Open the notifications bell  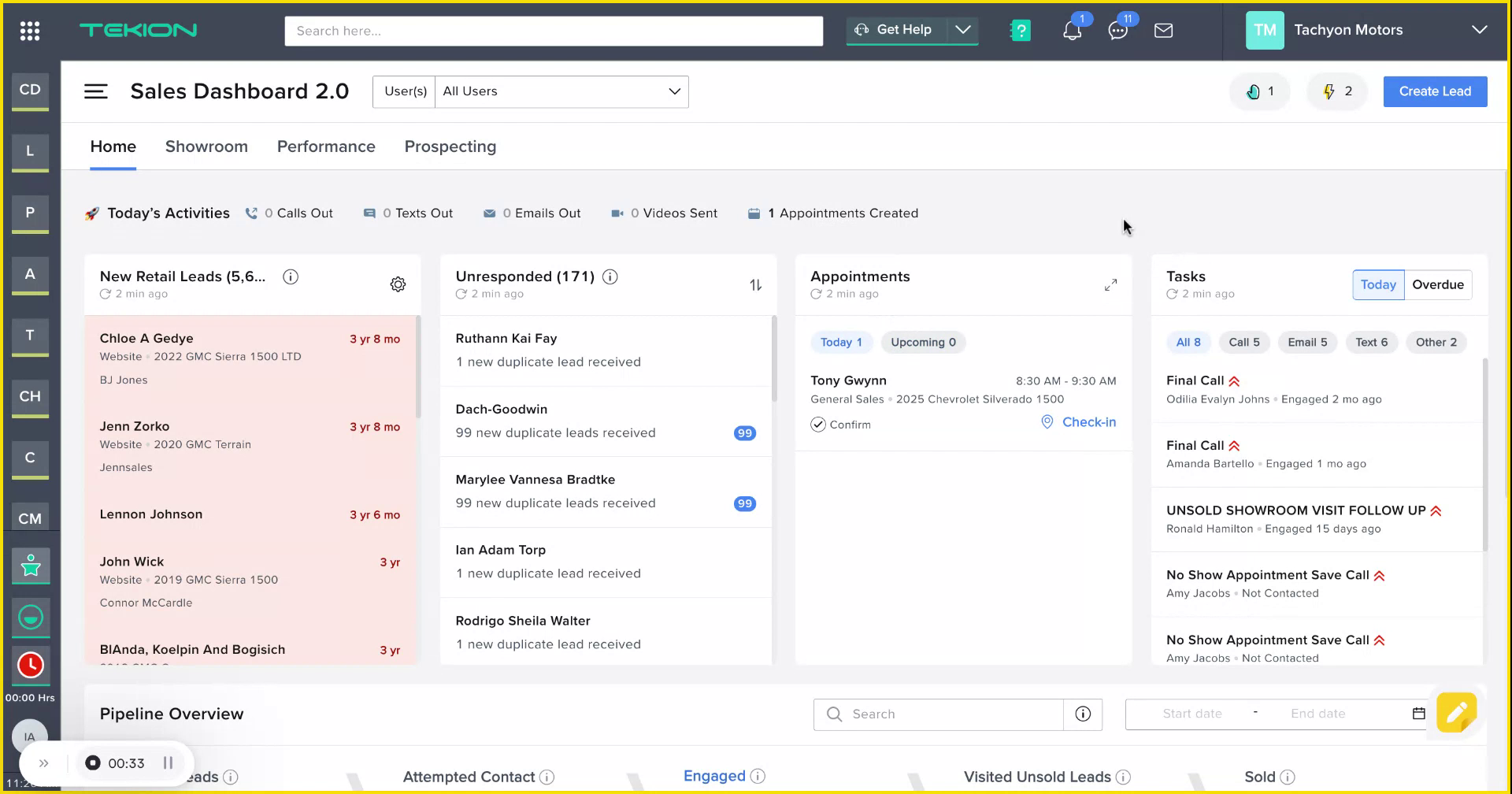coord(1071,30)
